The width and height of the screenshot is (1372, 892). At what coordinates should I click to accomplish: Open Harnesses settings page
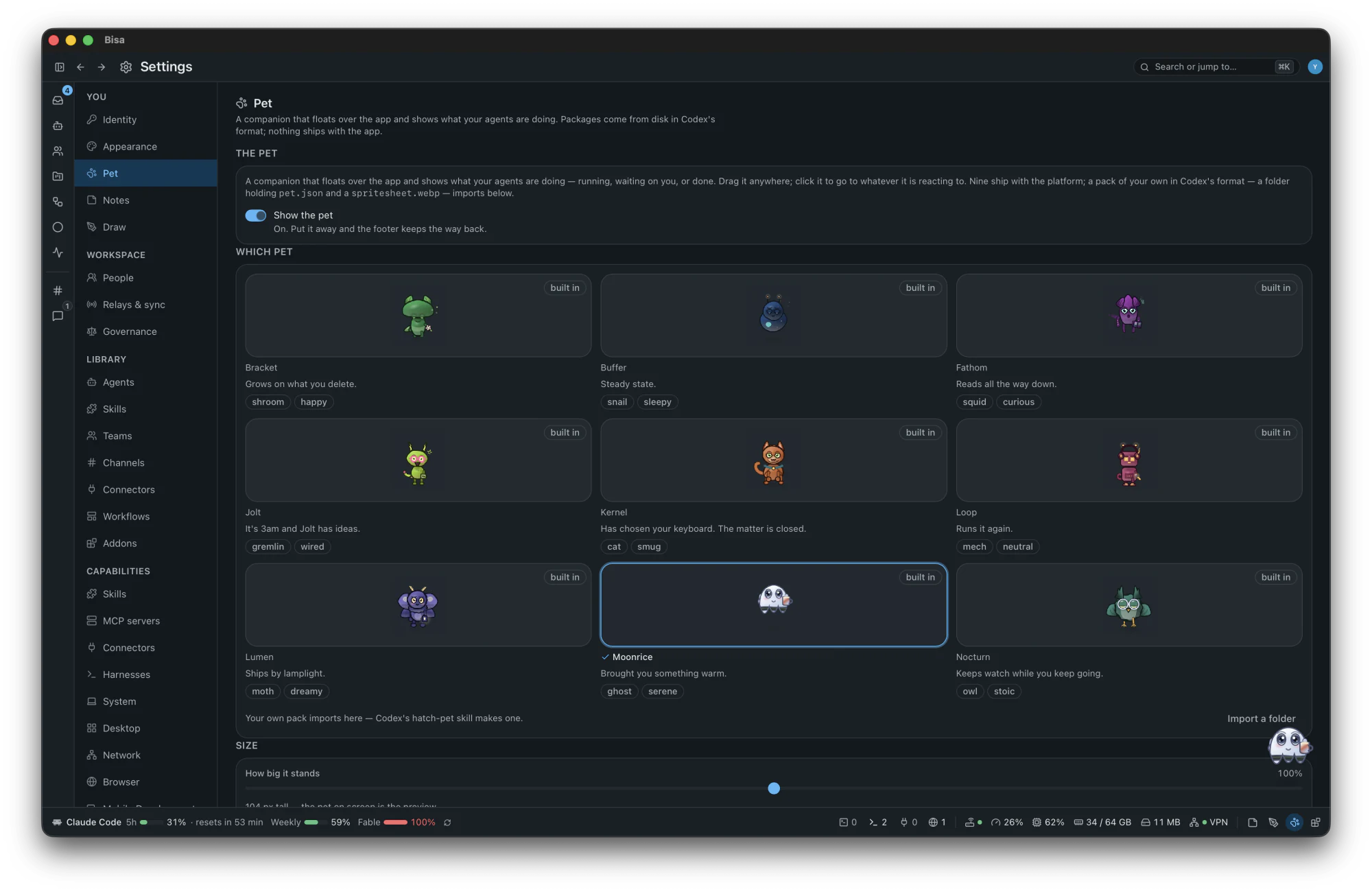pyautogui.click(x=145, y=674)
